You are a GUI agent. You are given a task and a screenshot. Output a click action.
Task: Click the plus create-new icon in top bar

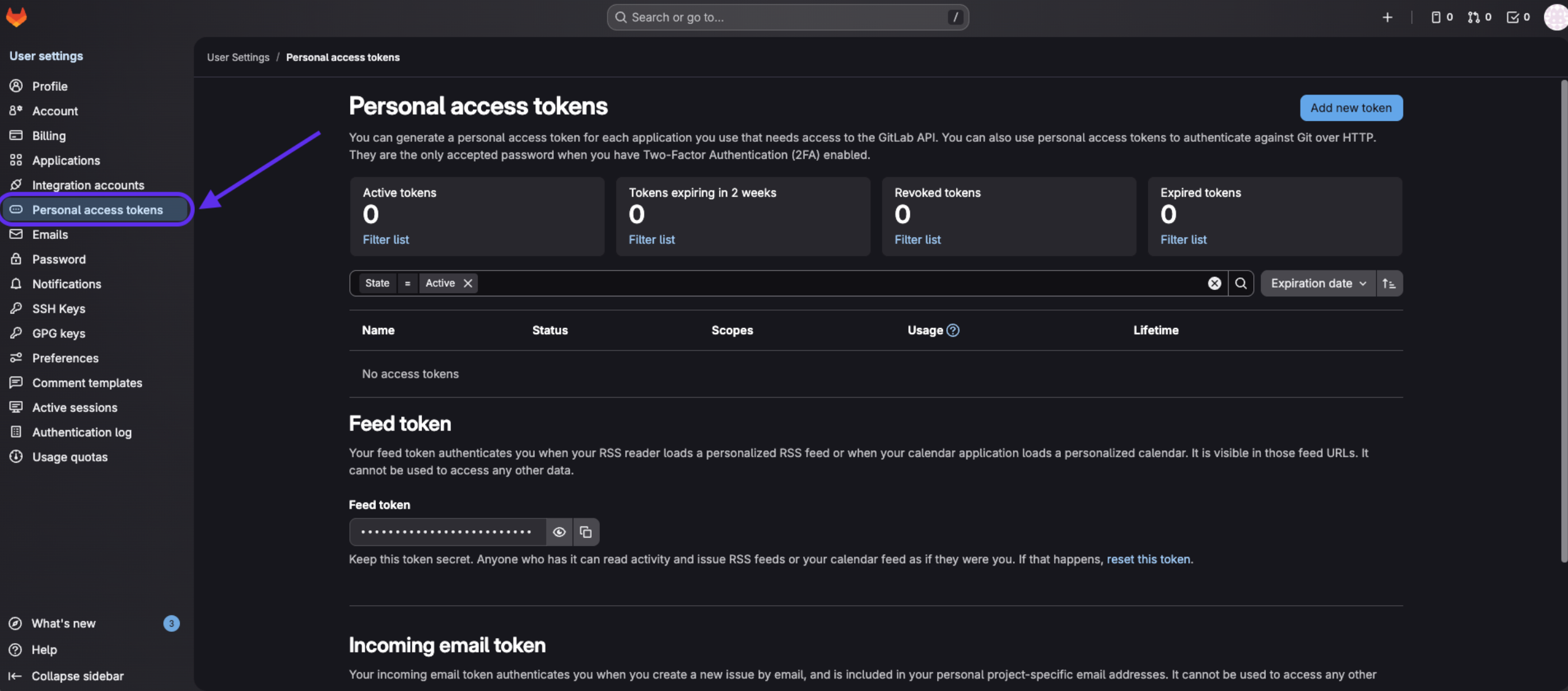click(x=1387, y=17)
